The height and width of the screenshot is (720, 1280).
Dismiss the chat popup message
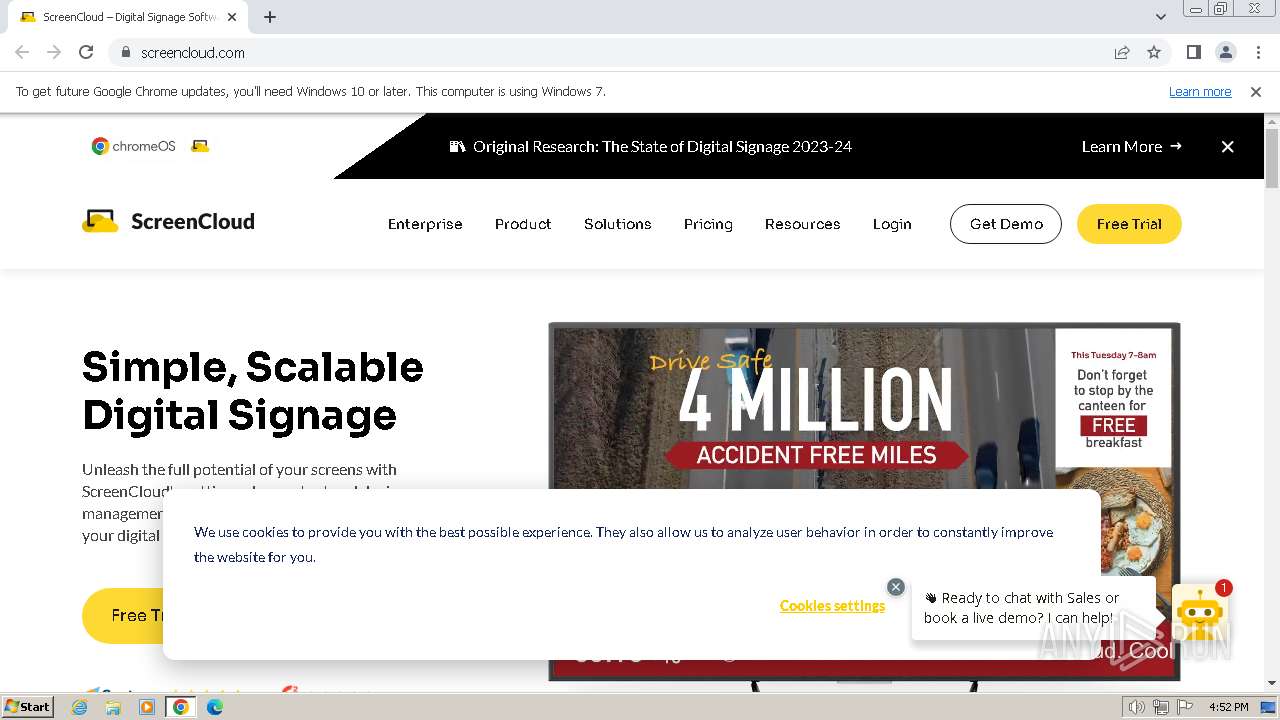point(896,587)
